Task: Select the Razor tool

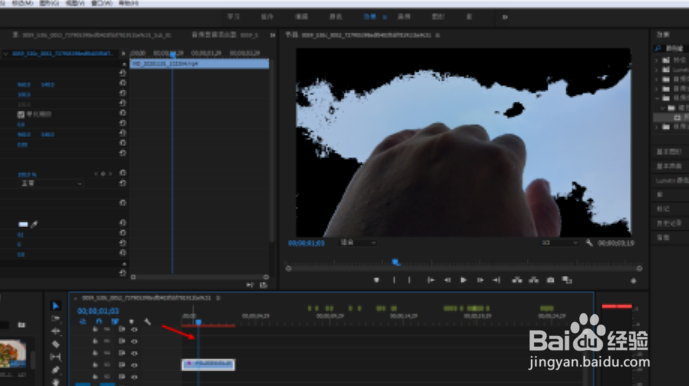Action: 55,344
